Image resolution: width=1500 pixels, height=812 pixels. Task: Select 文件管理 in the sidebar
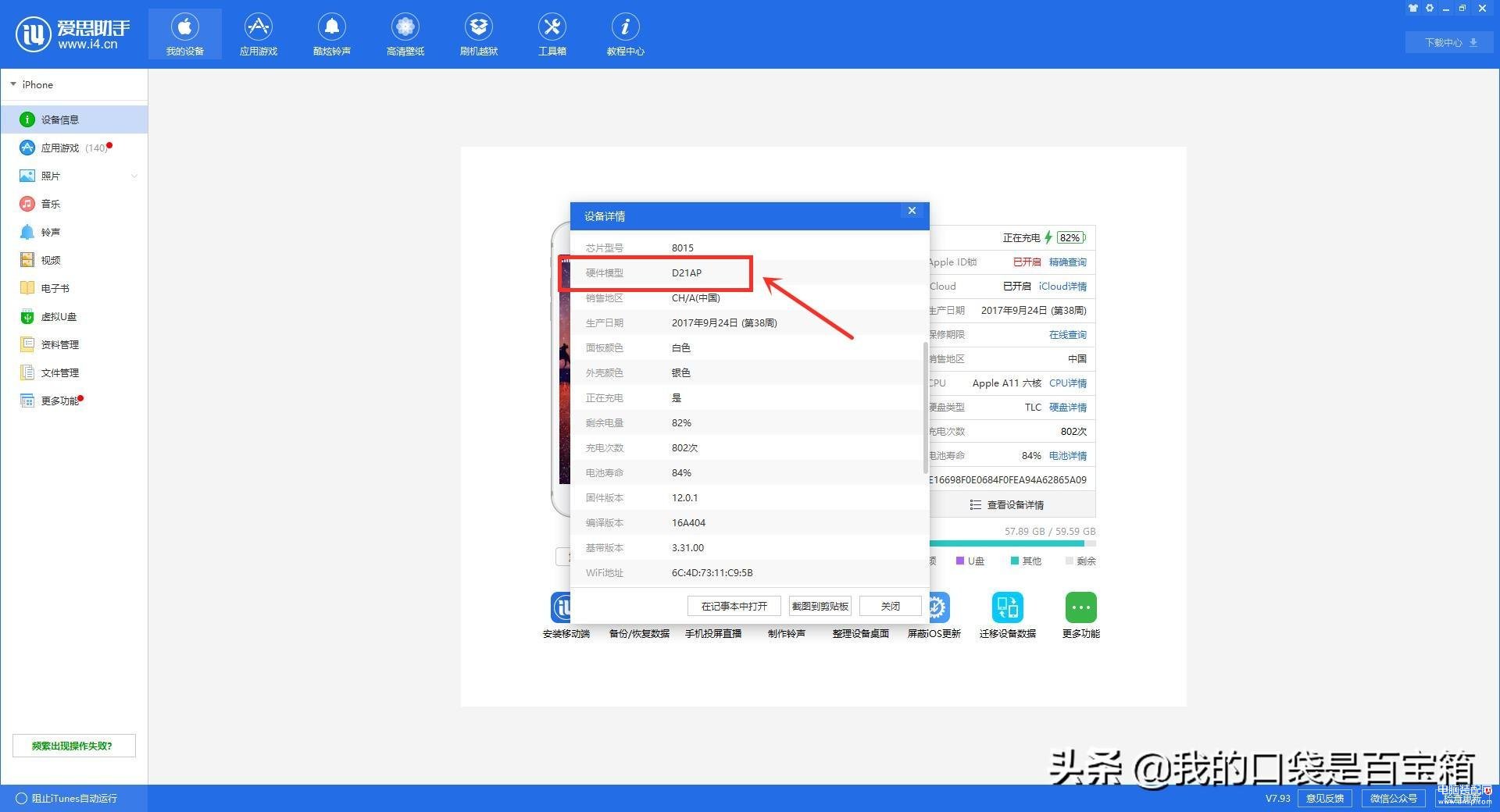point(74,372)
